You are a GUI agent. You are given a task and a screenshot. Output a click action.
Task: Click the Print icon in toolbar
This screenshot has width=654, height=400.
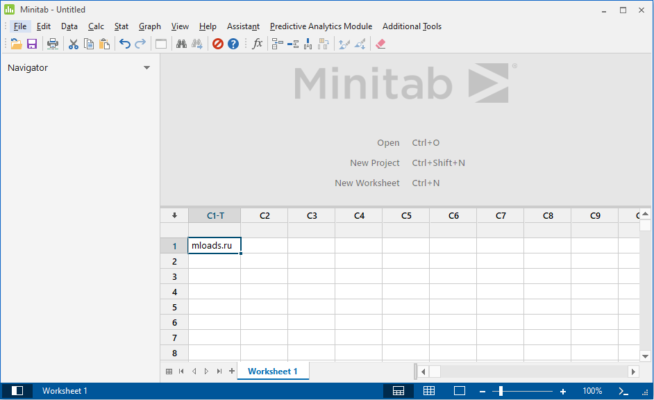coord(53,44)
